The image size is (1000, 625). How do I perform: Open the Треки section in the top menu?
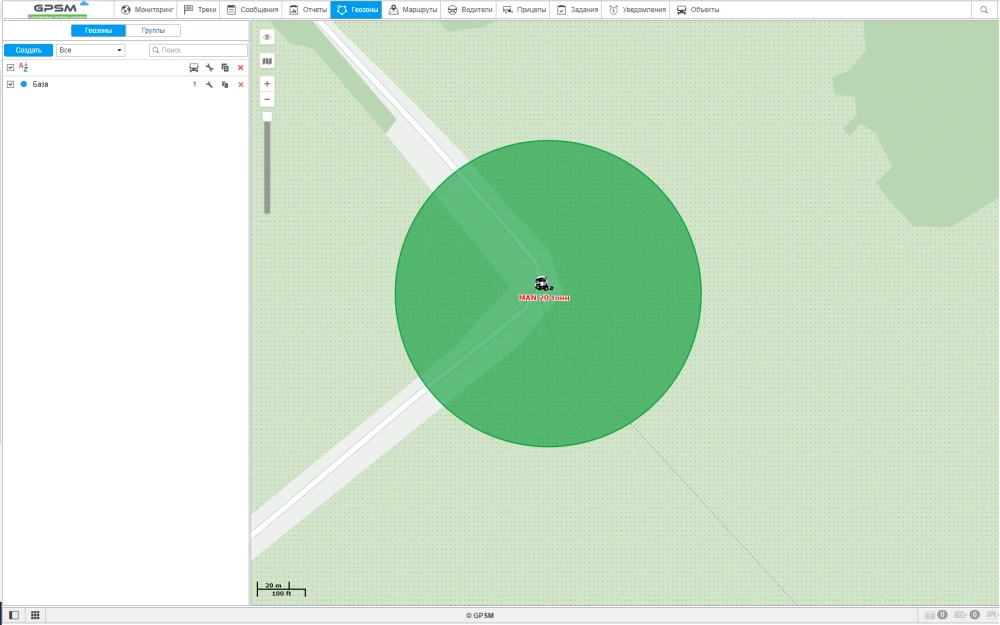[200, 9]
